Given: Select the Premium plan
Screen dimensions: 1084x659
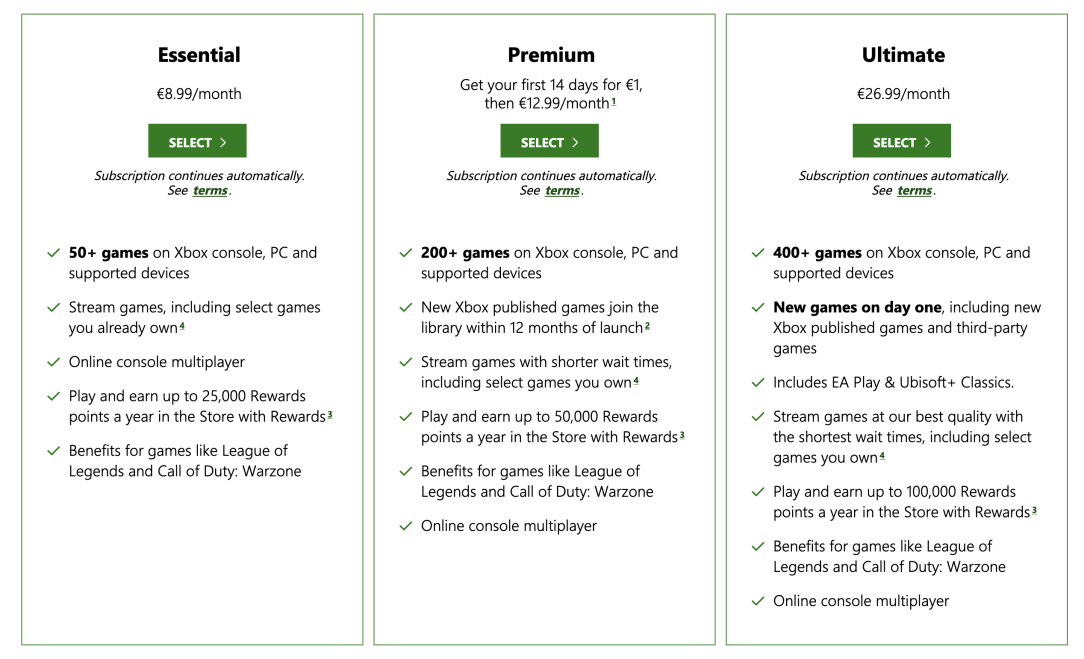Looking at the screenshot, I should pos(549,142).
